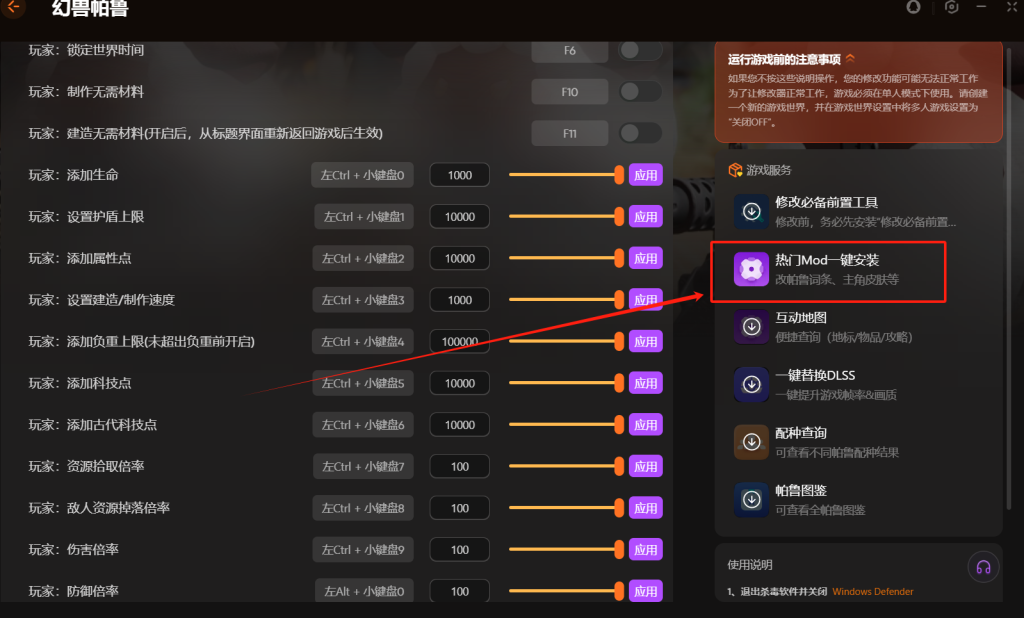1024x618 pixels.
Task: Open the headset customer support icon
Action: click(984, 567)
